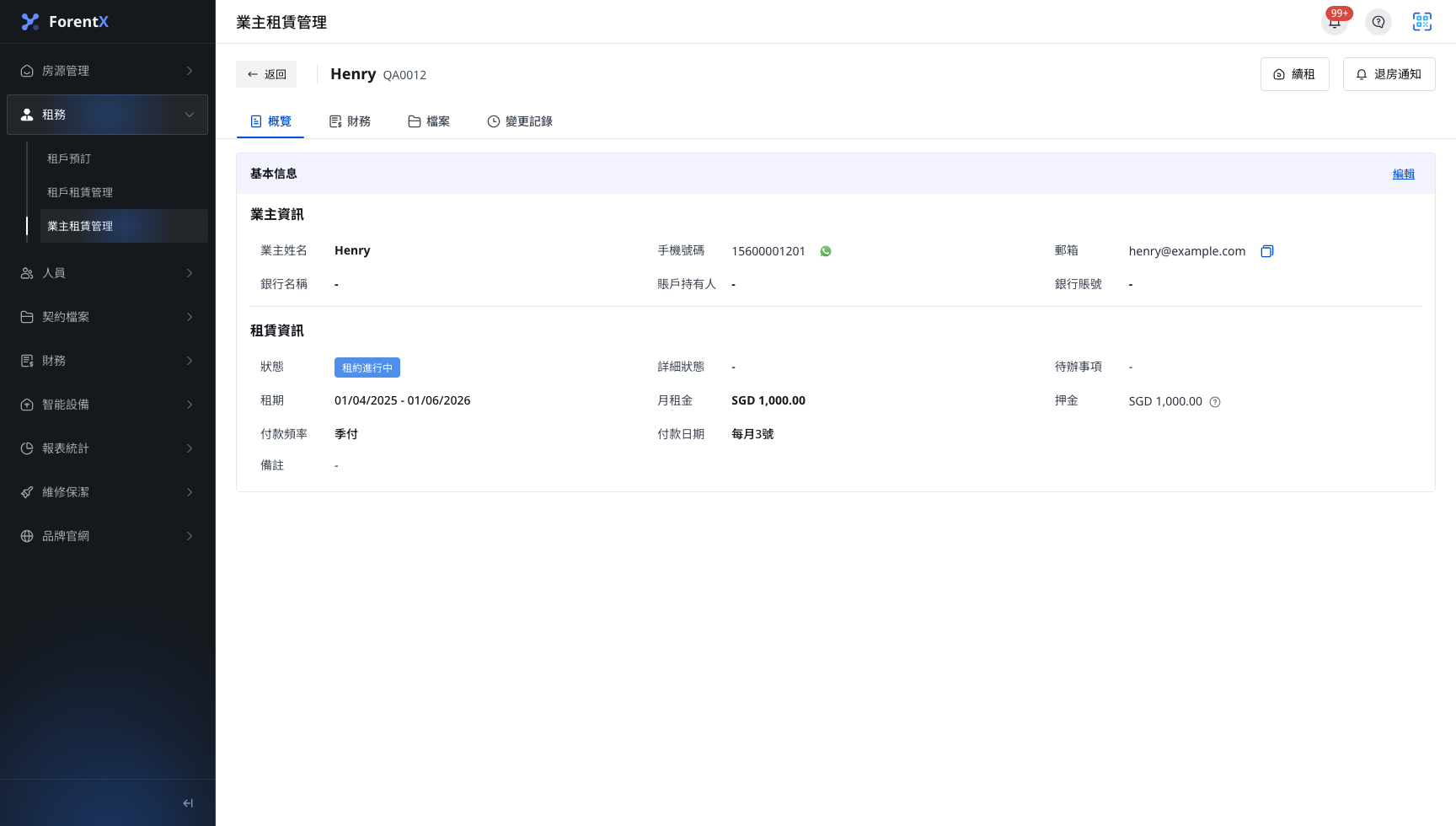Screen dimensions: 1456x826
Task: Click the 報表統計 pie chart icon
Action: [x=27, y=448]
